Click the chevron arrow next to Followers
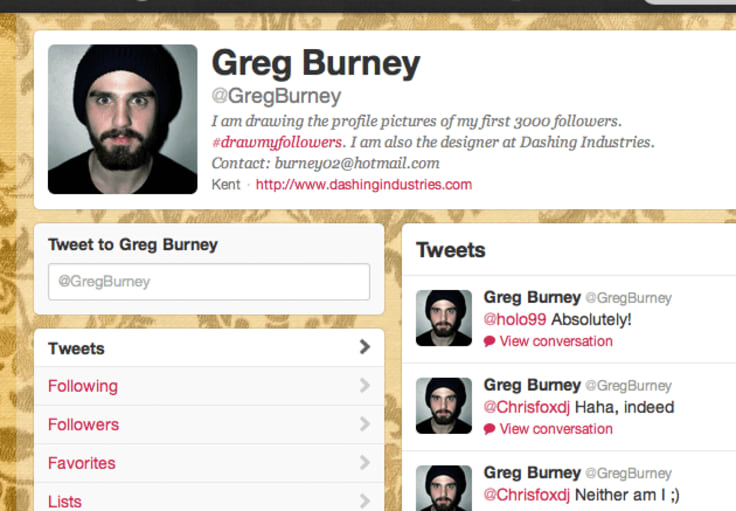 coord(365,424)
